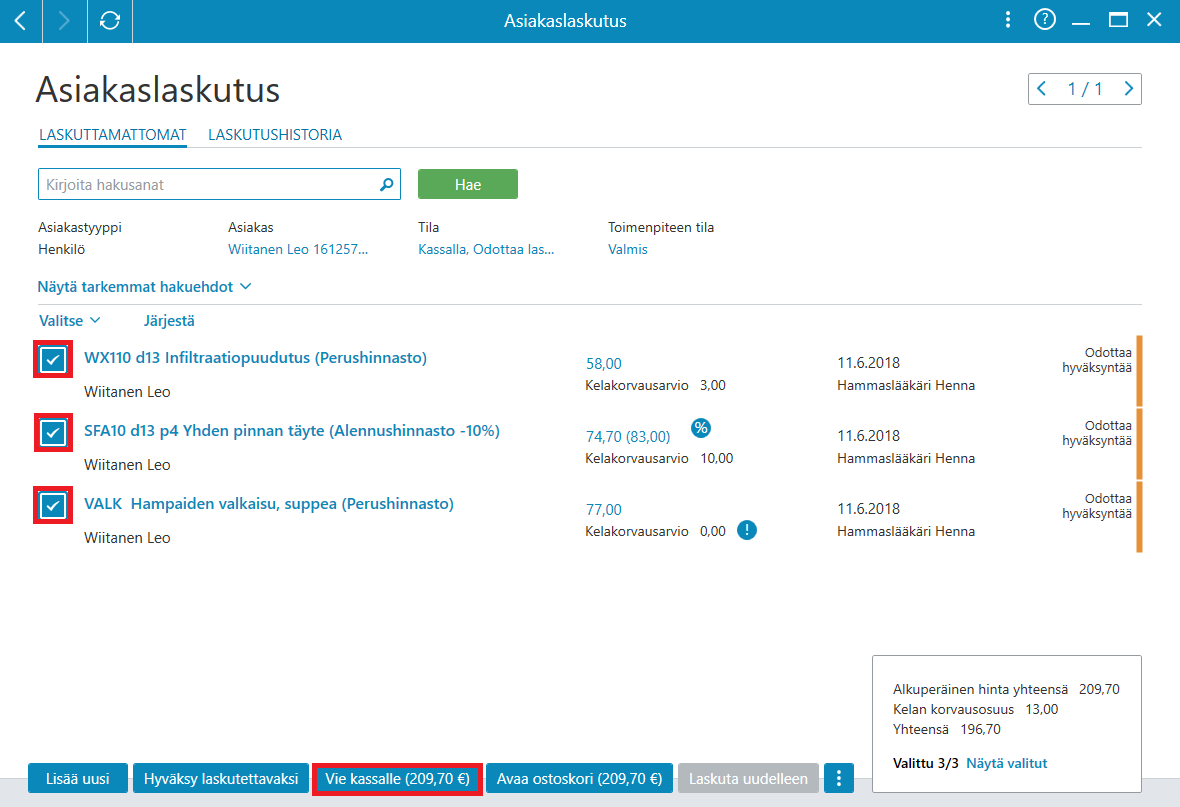Expand Näytä tarkemmat hakuehdot
The height and width of the screenshot is (807, 1180).
point(144,287)
